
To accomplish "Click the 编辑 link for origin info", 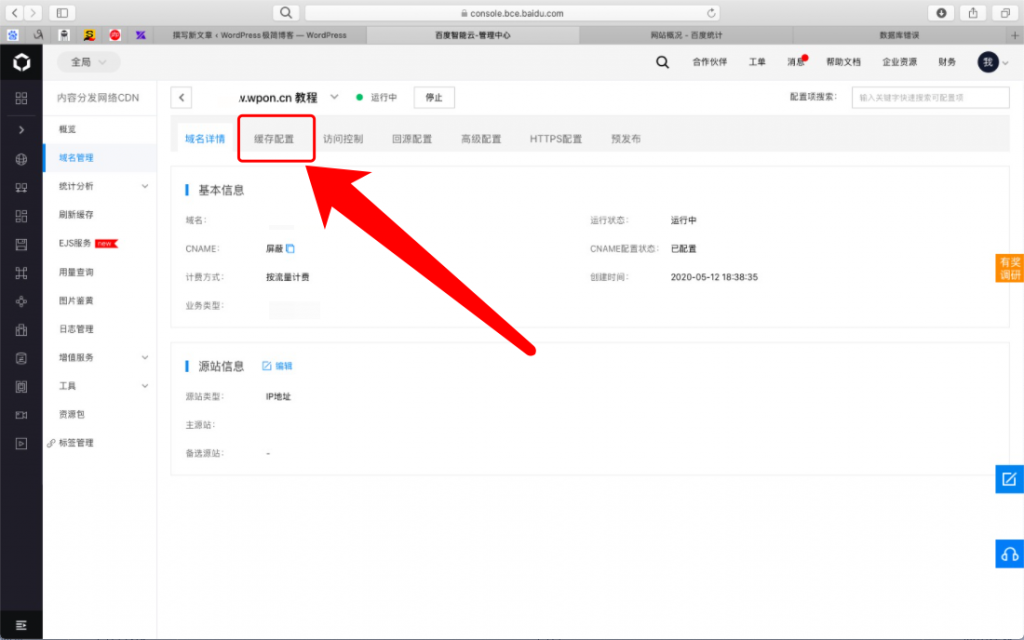I will 278,366.
